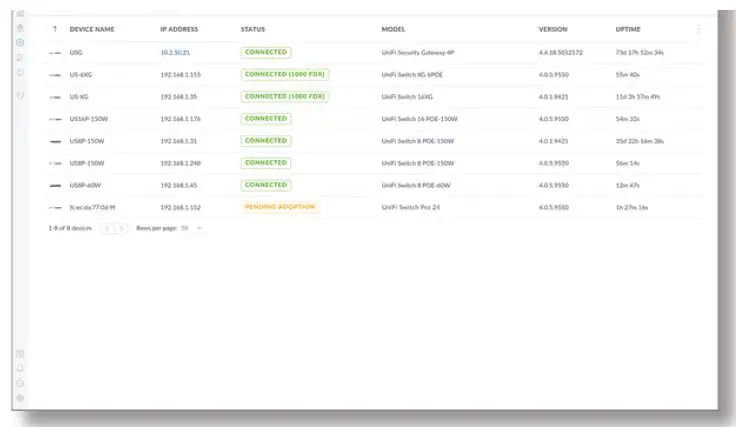Click model UniFi Switch 16XG
This screenshot has height=427, width=736.
pyautogui.click(x=407, y=97)
